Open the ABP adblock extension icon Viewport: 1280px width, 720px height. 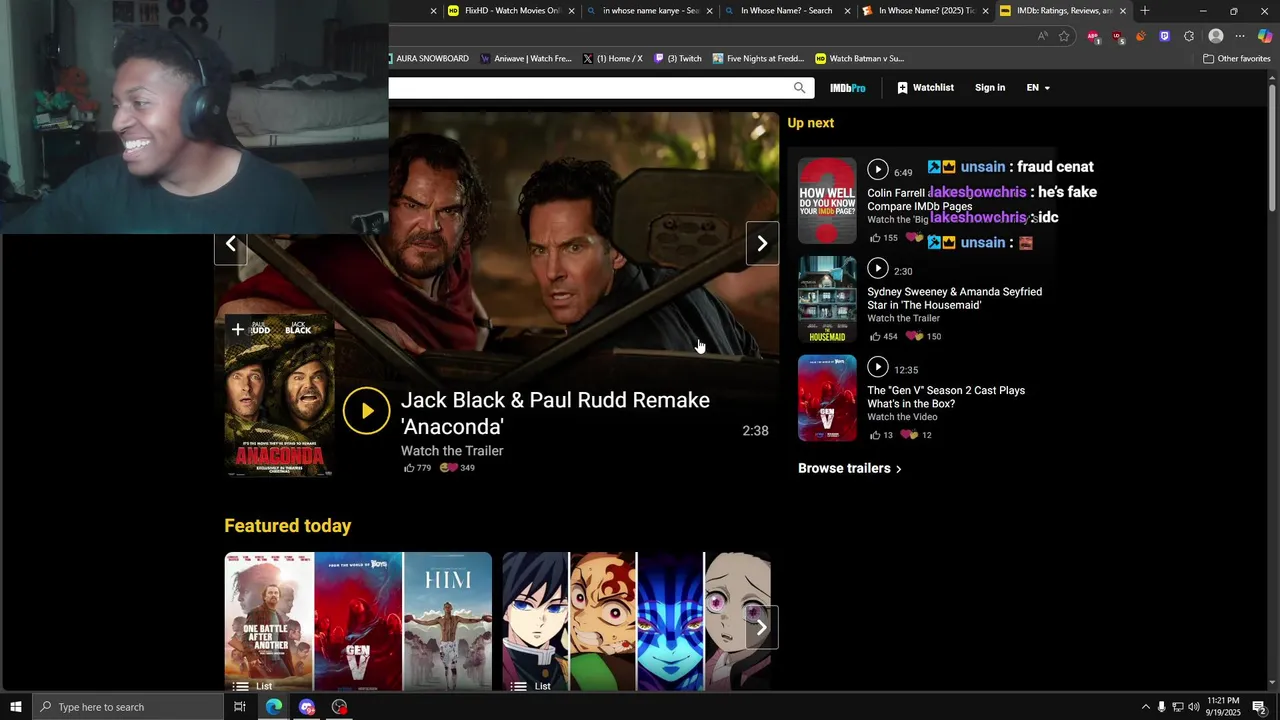coord(1093,36)
